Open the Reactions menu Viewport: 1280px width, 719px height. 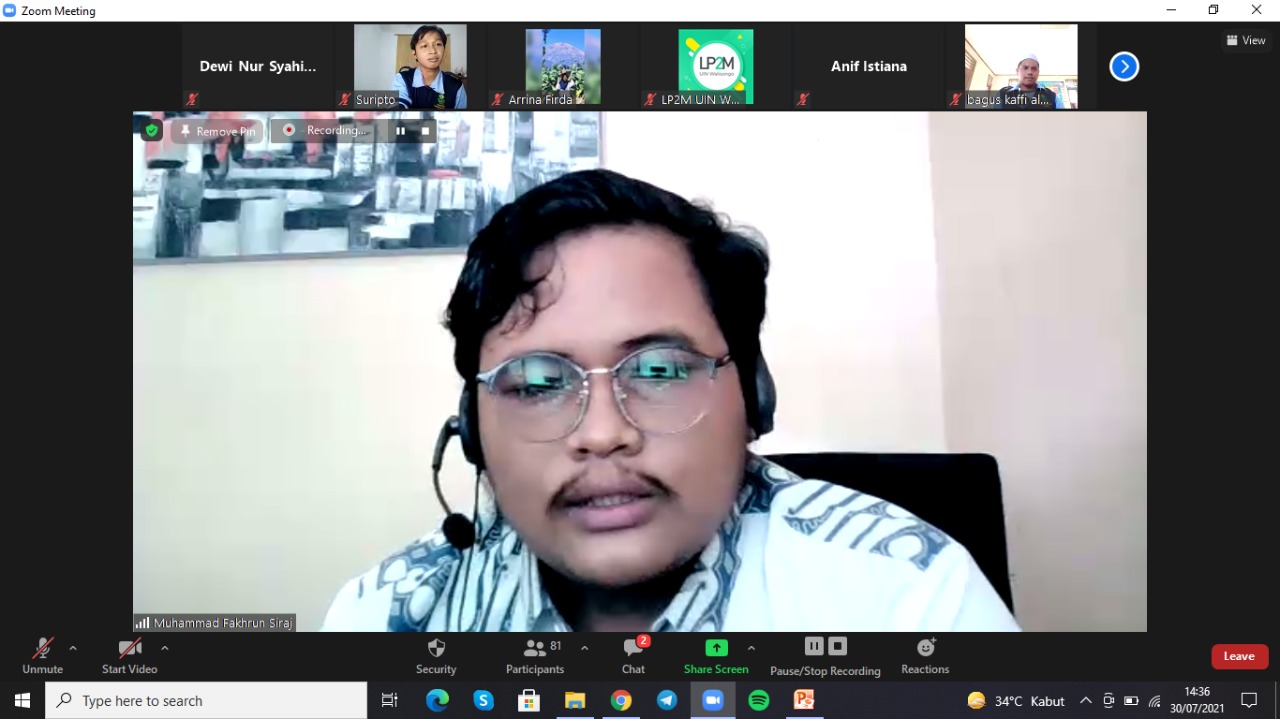pos(925,656)
